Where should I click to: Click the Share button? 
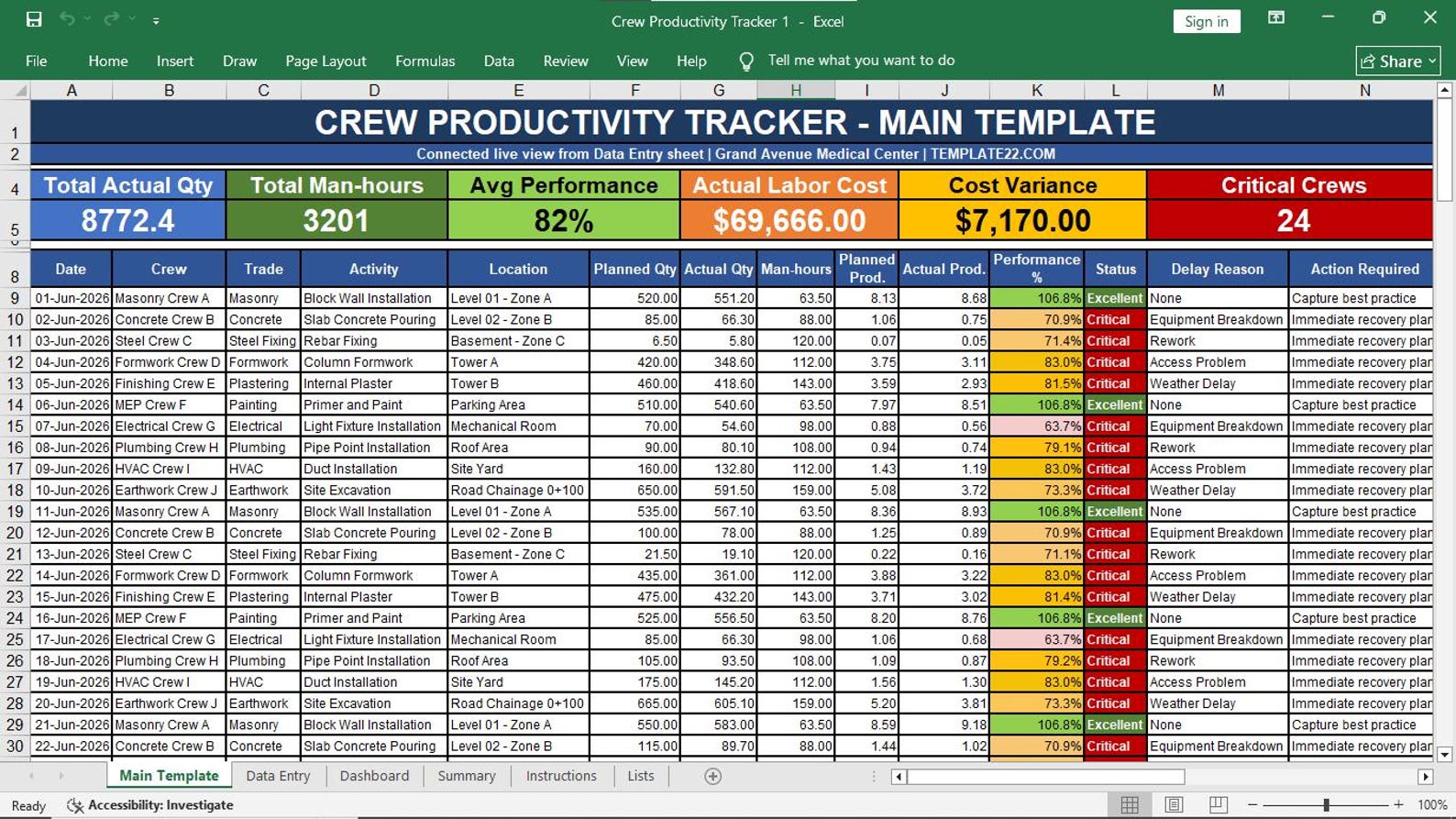pos(1398,61)
